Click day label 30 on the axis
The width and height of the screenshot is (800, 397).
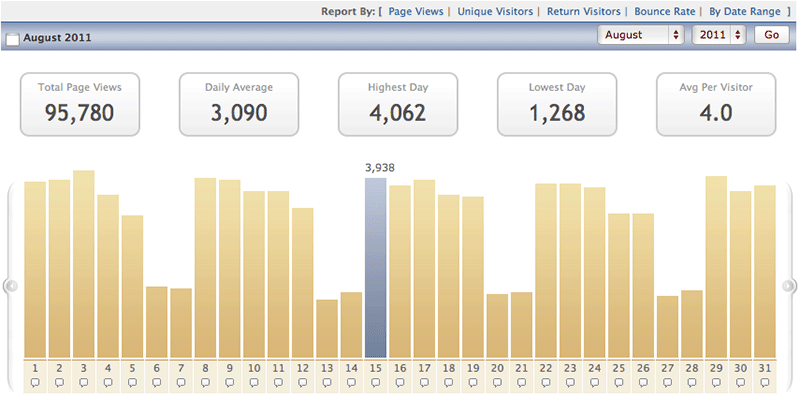[740, 368]
